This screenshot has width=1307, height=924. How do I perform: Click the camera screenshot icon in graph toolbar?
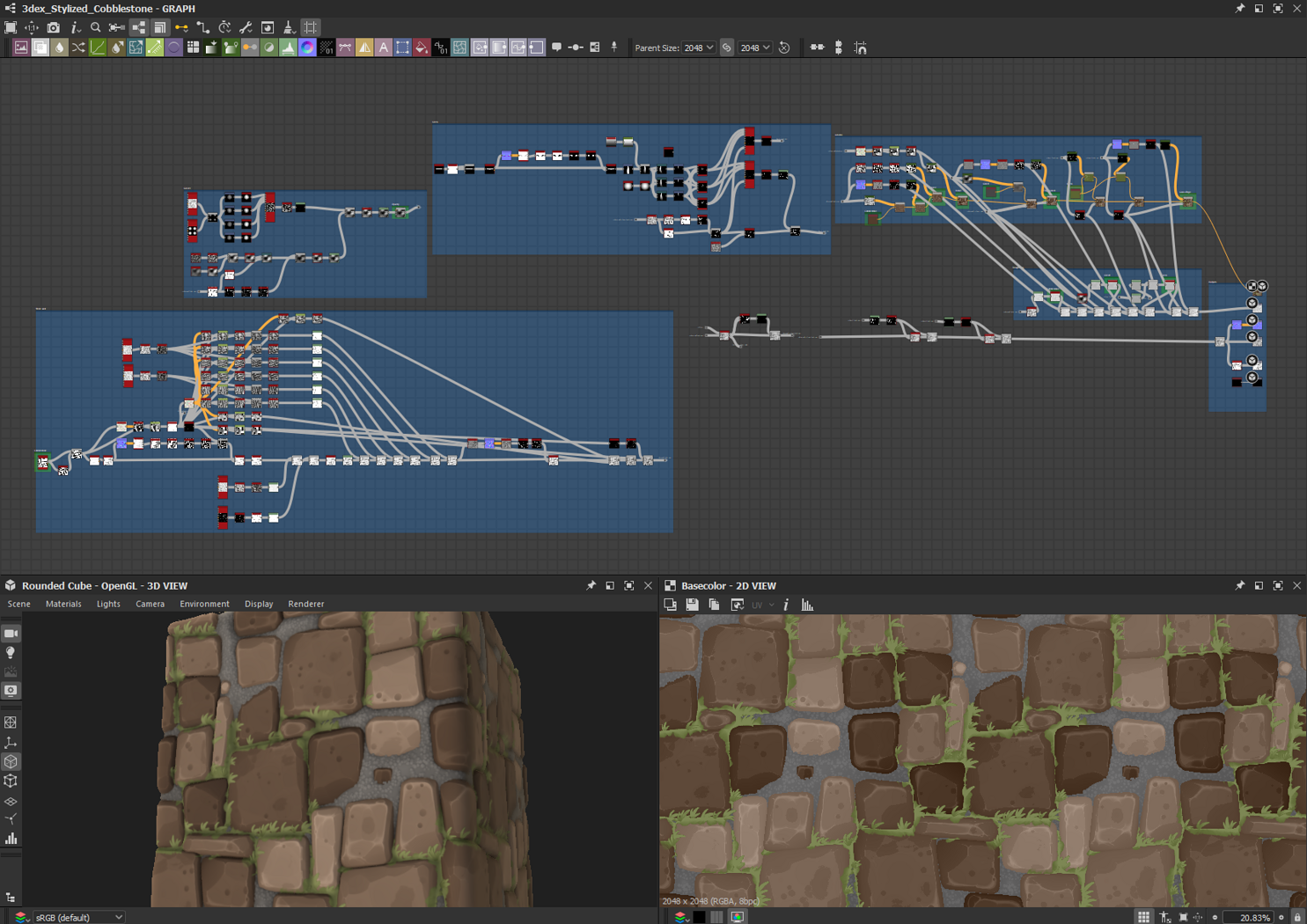click(x=53, y=28)
